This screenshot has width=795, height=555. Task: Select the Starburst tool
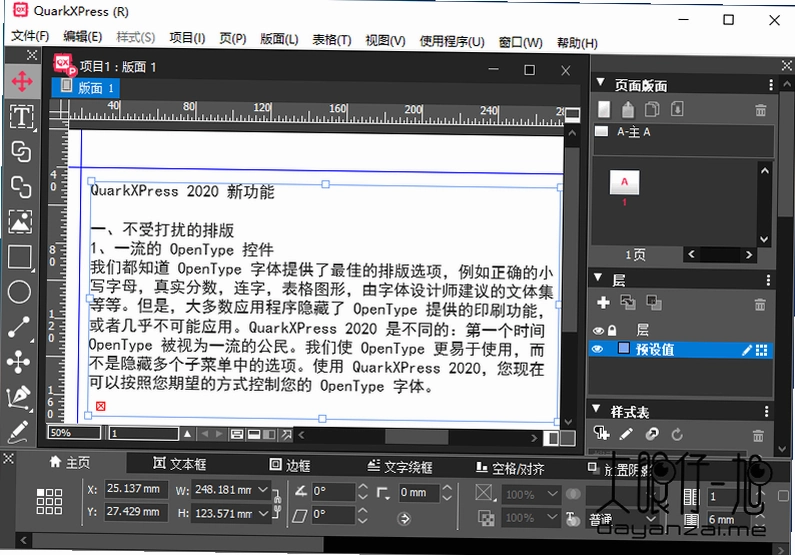pyautogui.click(x=19, y=362)
